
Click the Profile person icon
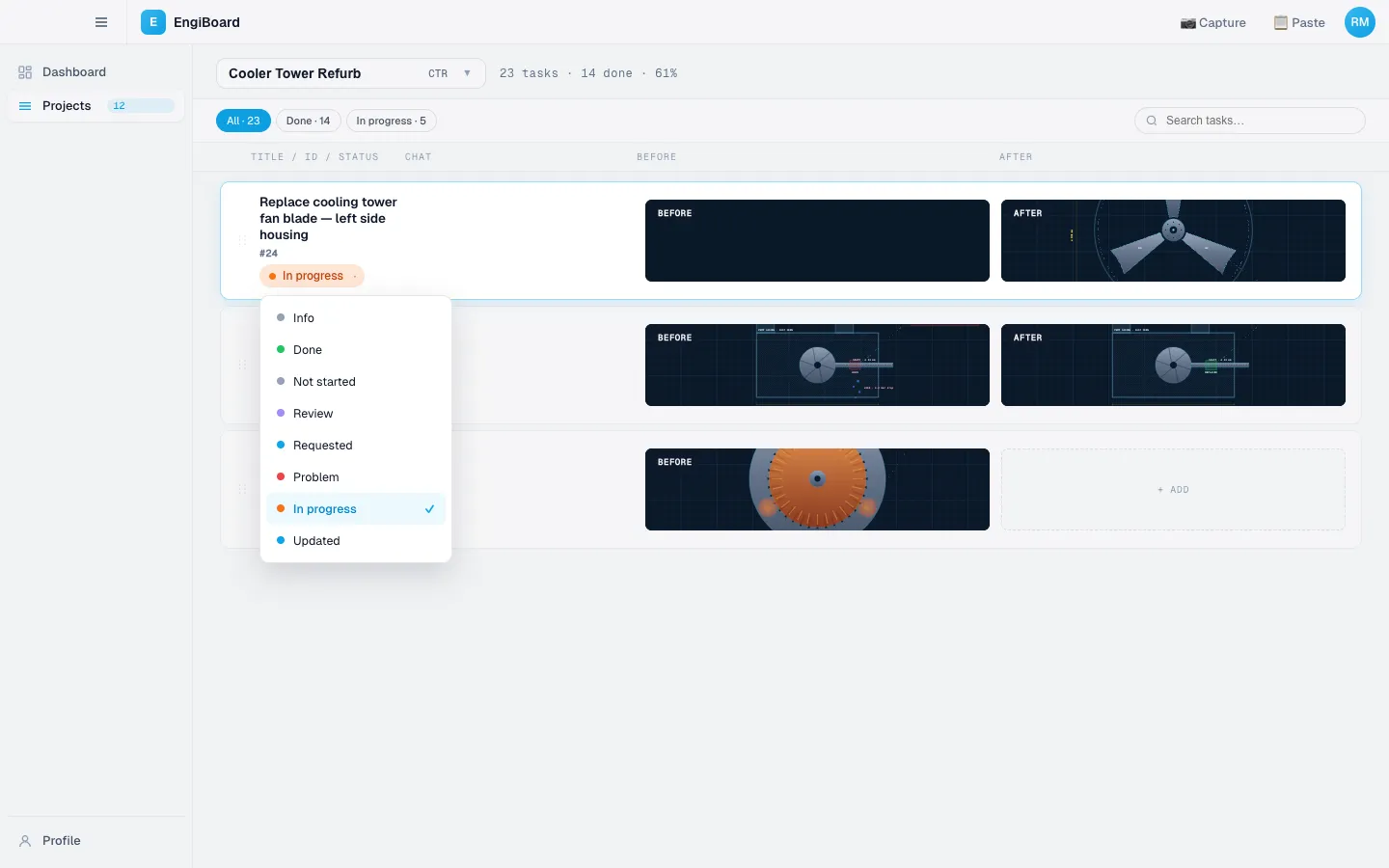[25, 841]
